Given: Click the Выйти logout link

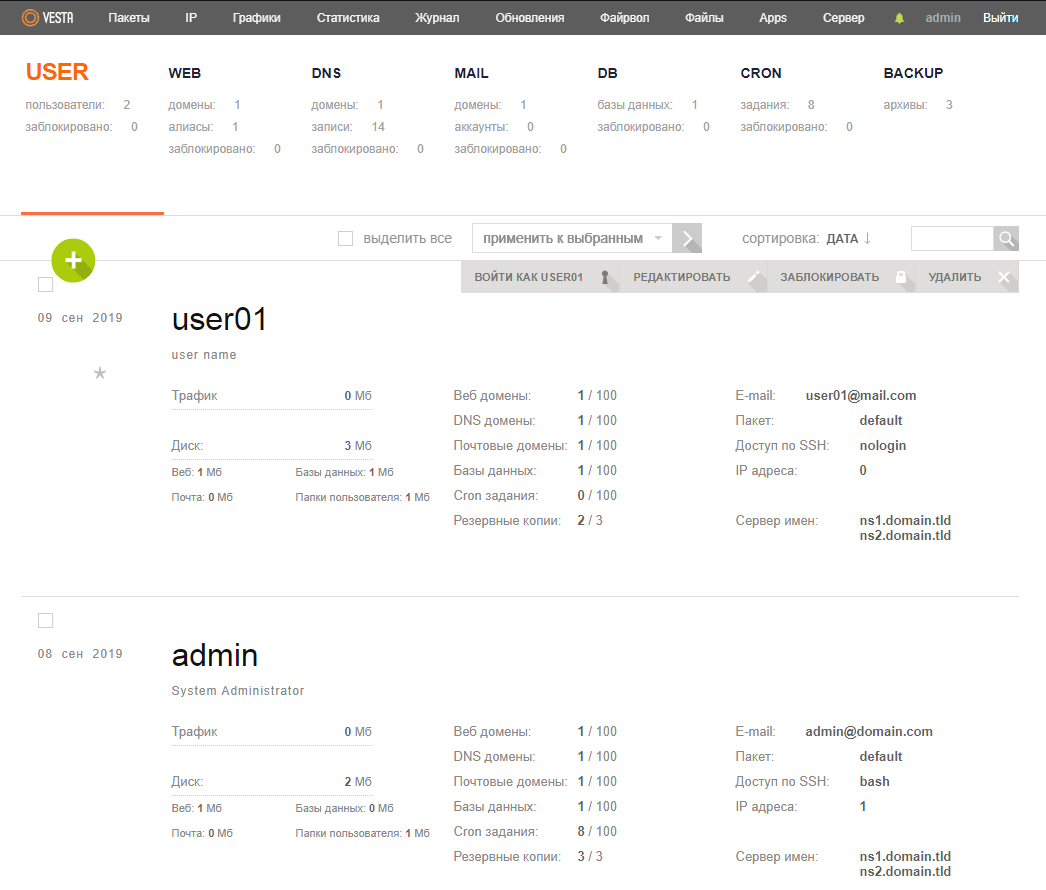Looking at the screenshot, I should (1000, 18).
